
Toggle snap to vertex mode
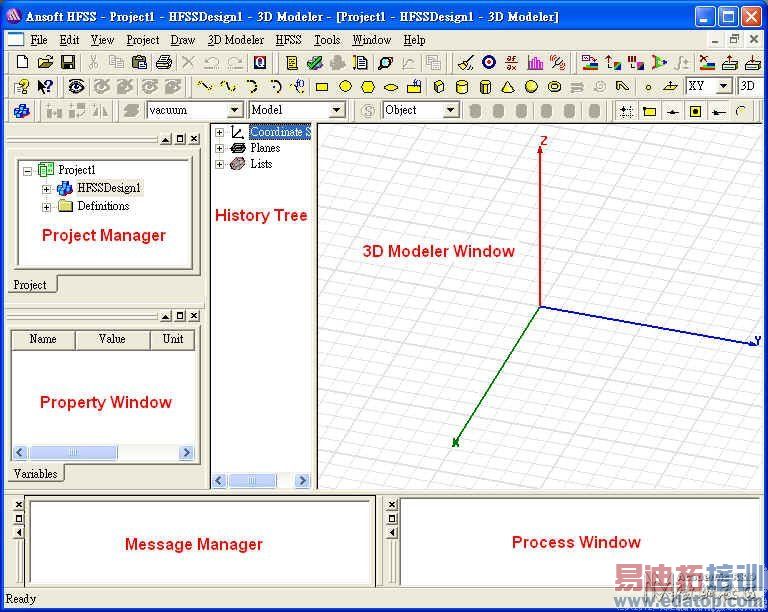click(x=649, y=112)
